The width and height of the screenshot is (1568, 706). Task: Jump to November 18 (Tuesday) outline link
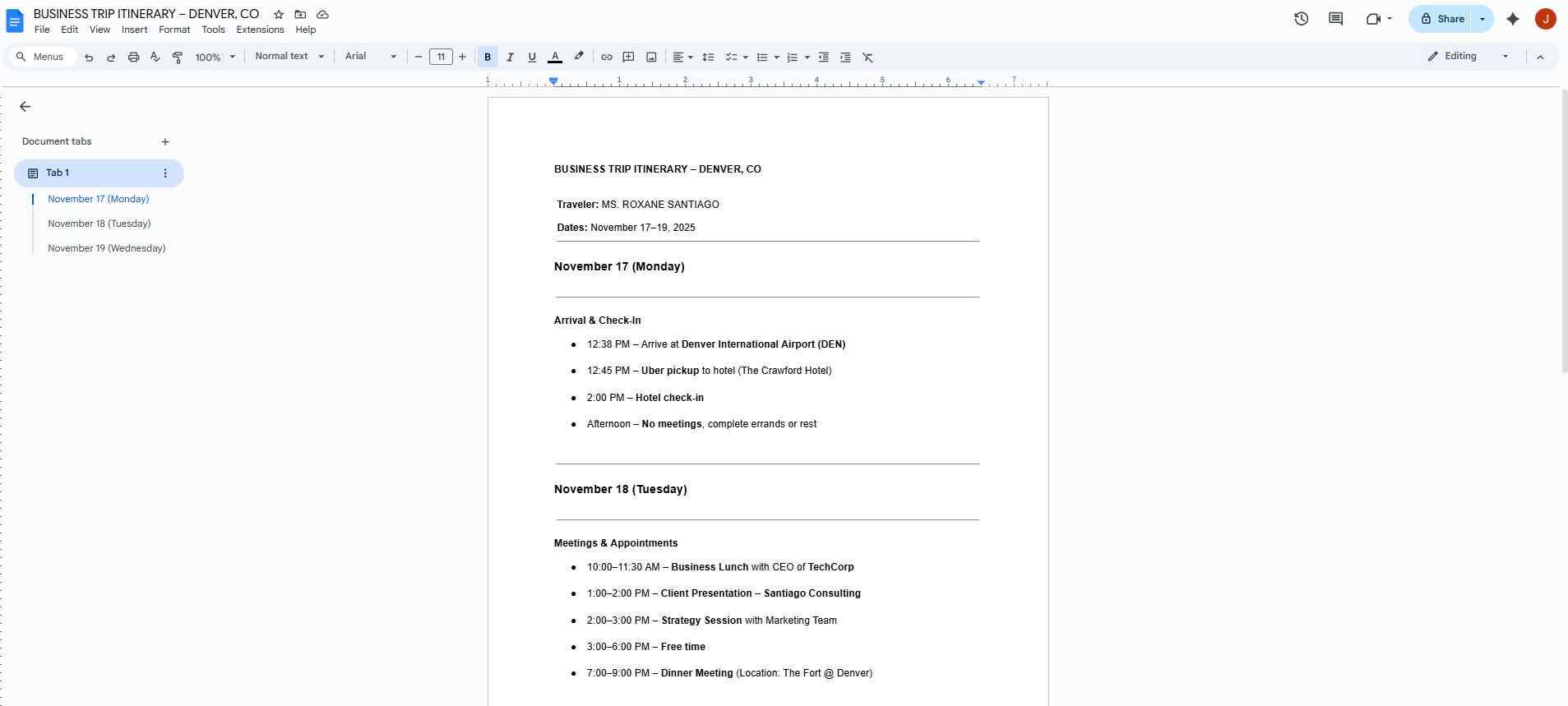point(99,224)
